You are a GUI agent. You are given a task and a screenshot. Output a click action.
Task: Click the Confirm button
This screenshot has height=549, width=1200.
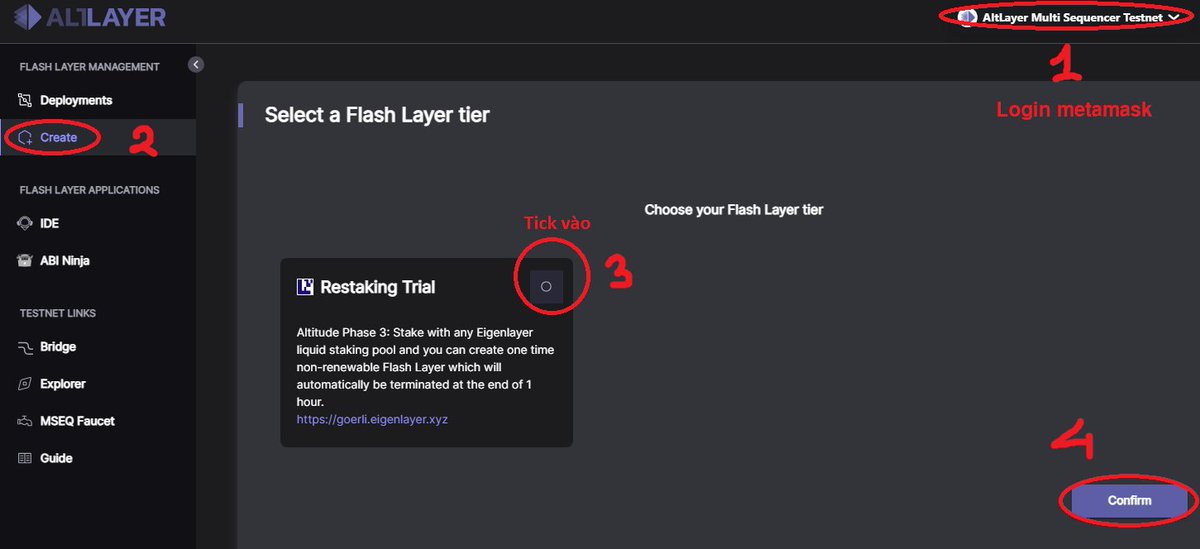pyautogui.click(x=1130, y=500)
